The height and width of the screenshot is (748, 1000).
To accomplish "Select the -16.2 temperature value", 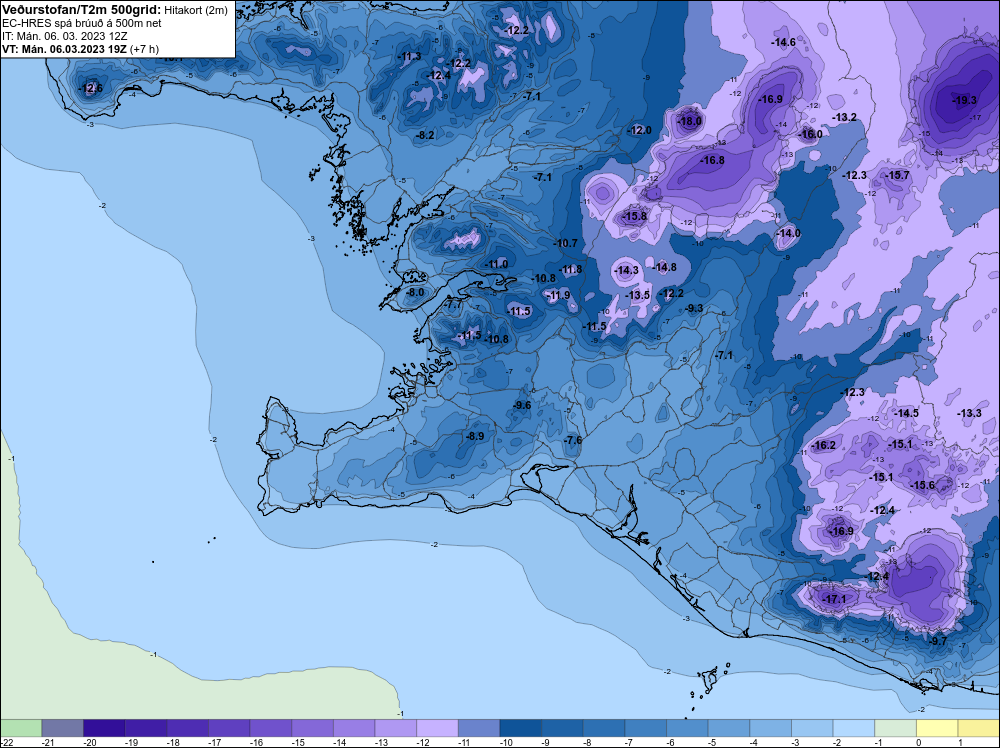I will click(824, 445).
